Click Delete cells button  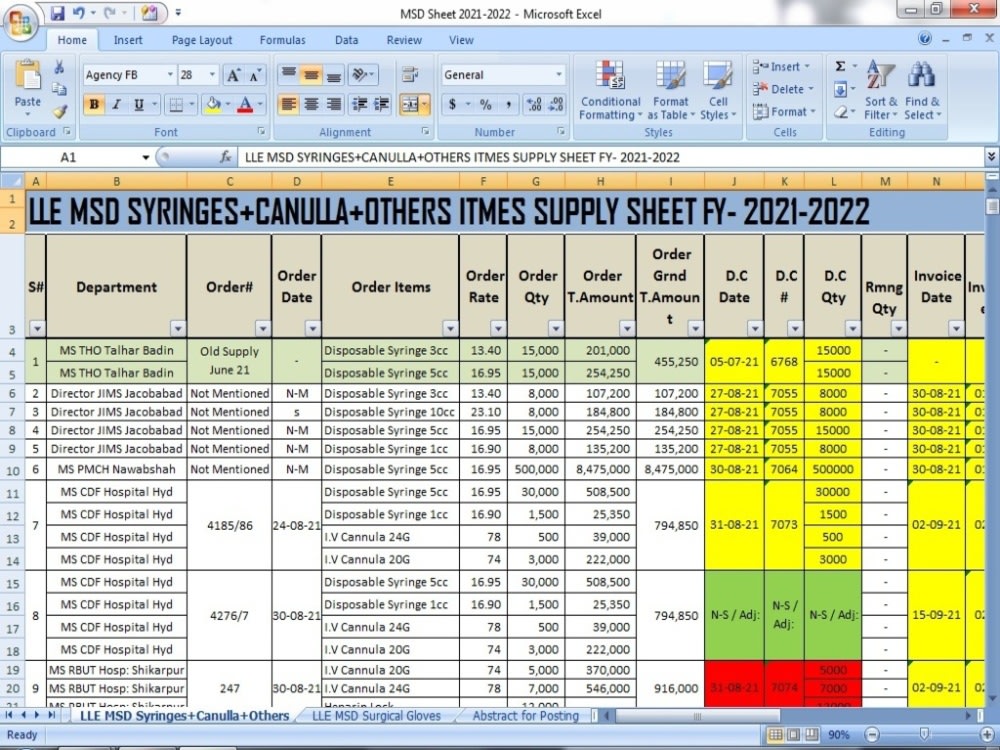tap(783, 89)
